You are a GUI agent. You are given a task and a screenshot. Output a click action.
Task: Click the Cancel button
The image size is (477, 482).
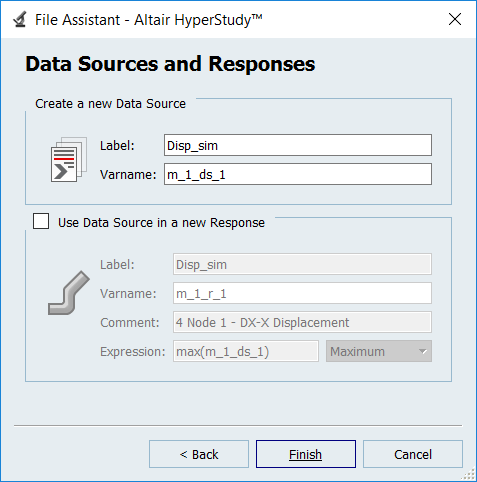[413, 454]
